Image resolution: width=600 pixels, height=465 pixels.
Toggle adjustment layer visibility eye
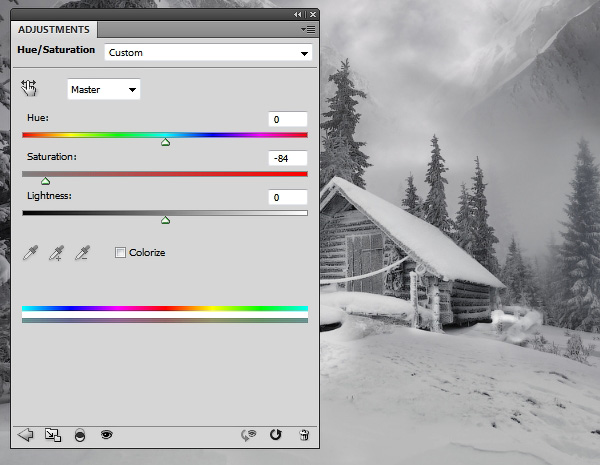pyautogui.click(x=106, y=434)
